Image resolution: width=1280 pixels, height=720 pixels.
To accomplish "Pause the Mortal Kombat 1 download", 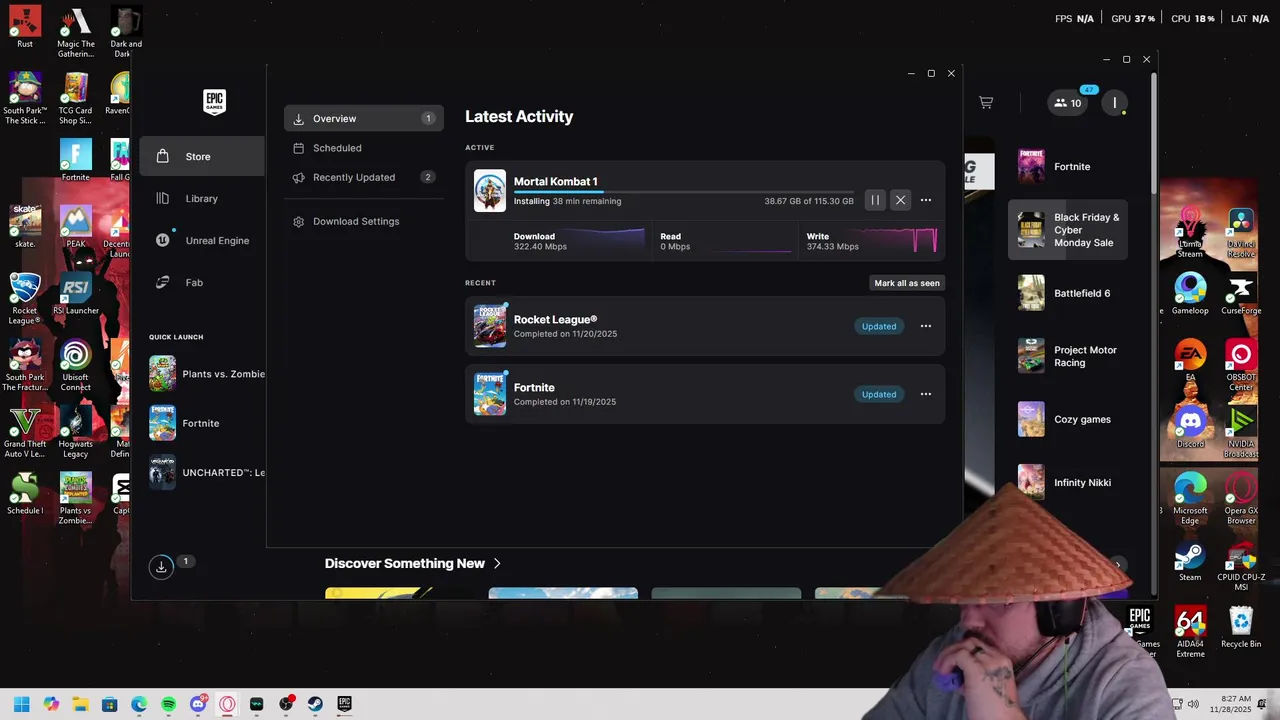I will tap(875, 200).
